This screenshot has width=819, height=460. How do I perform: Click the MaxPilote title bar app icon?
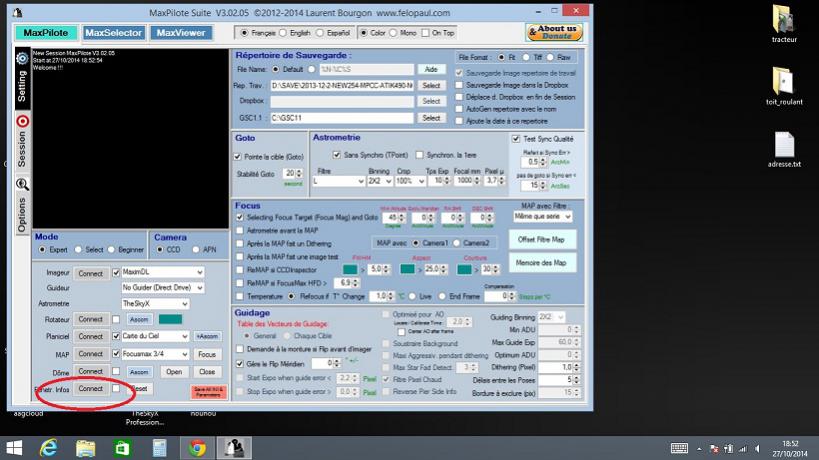point(17,13)
